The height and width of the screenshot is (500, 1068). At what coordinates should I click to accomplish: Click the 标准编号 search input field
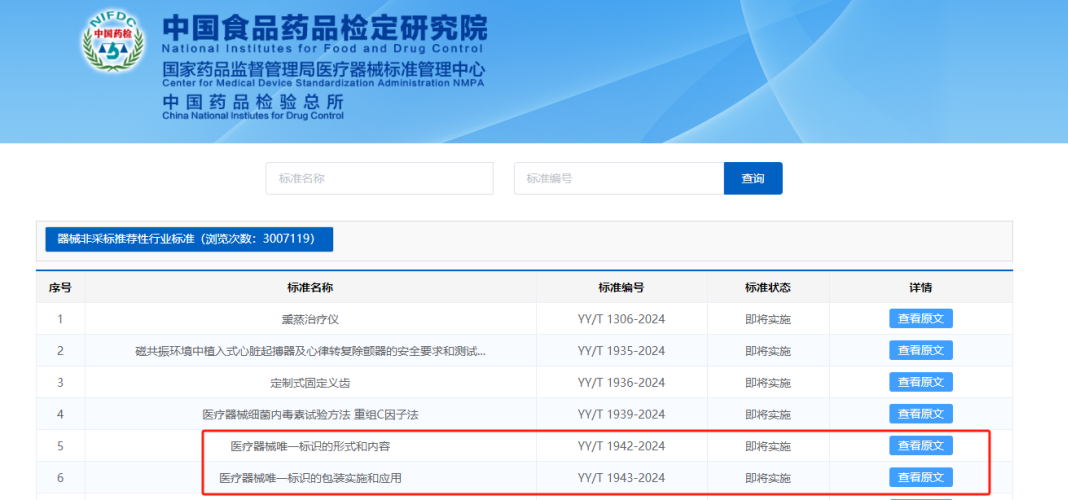tap(618, 178)
